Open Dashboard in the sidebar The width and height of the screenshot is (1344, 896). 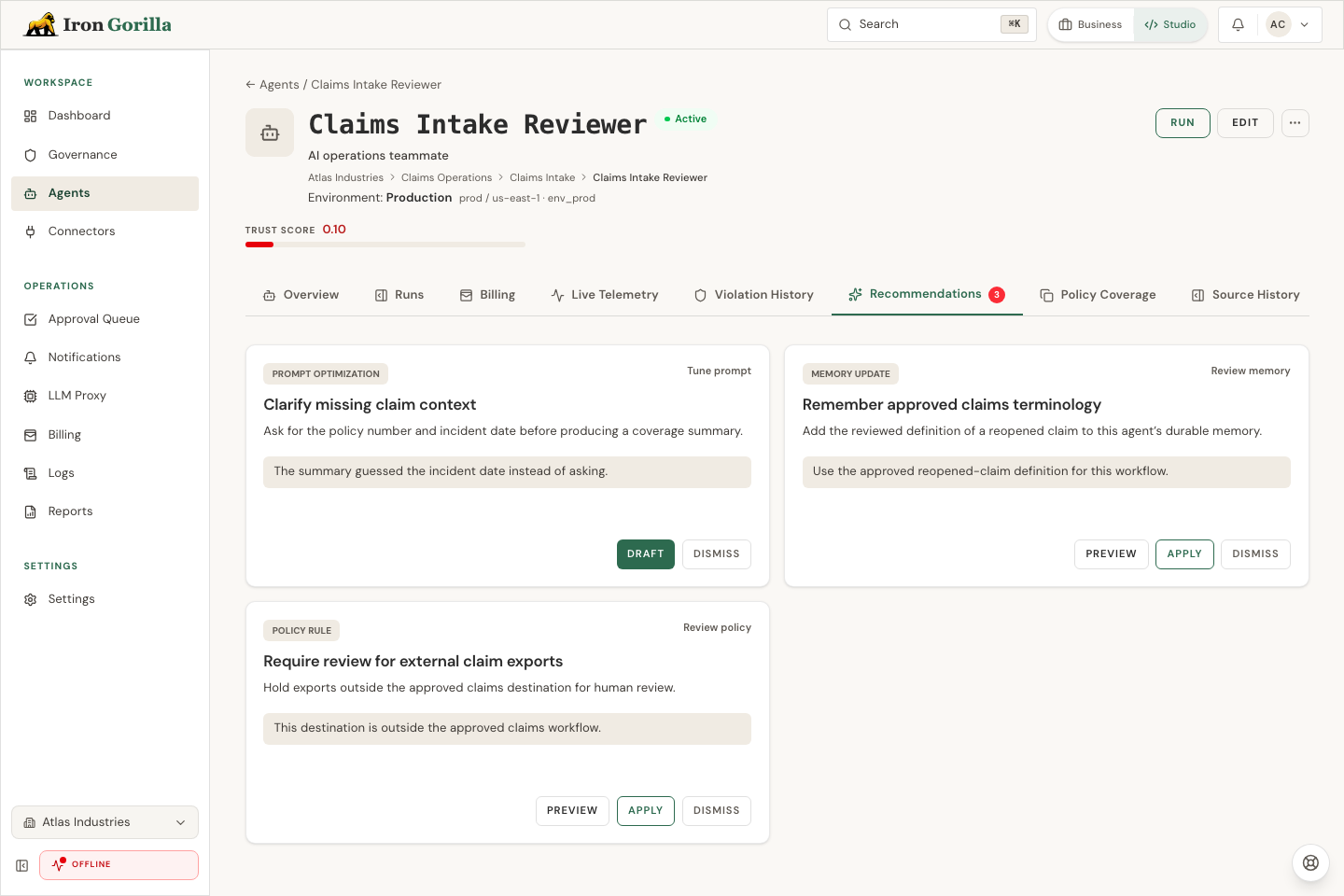click(105, 116)
